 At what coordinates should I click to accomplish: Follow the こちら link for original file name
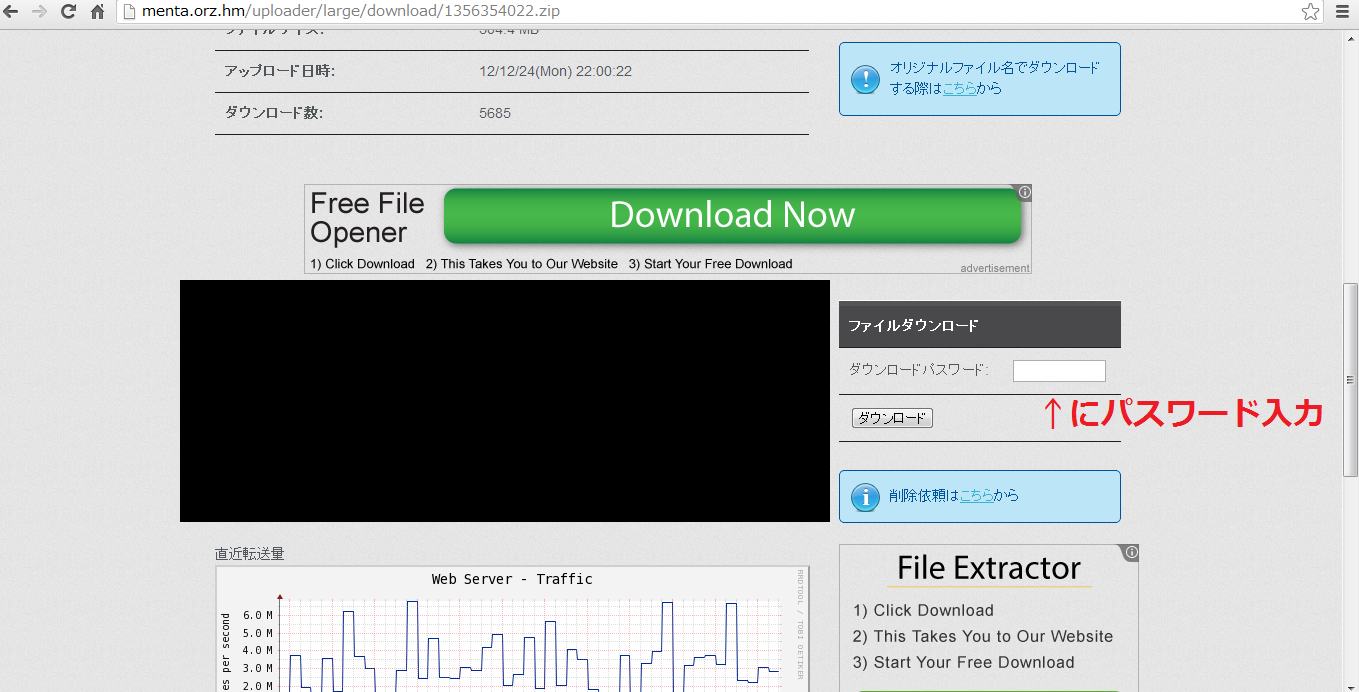point(959,88)
